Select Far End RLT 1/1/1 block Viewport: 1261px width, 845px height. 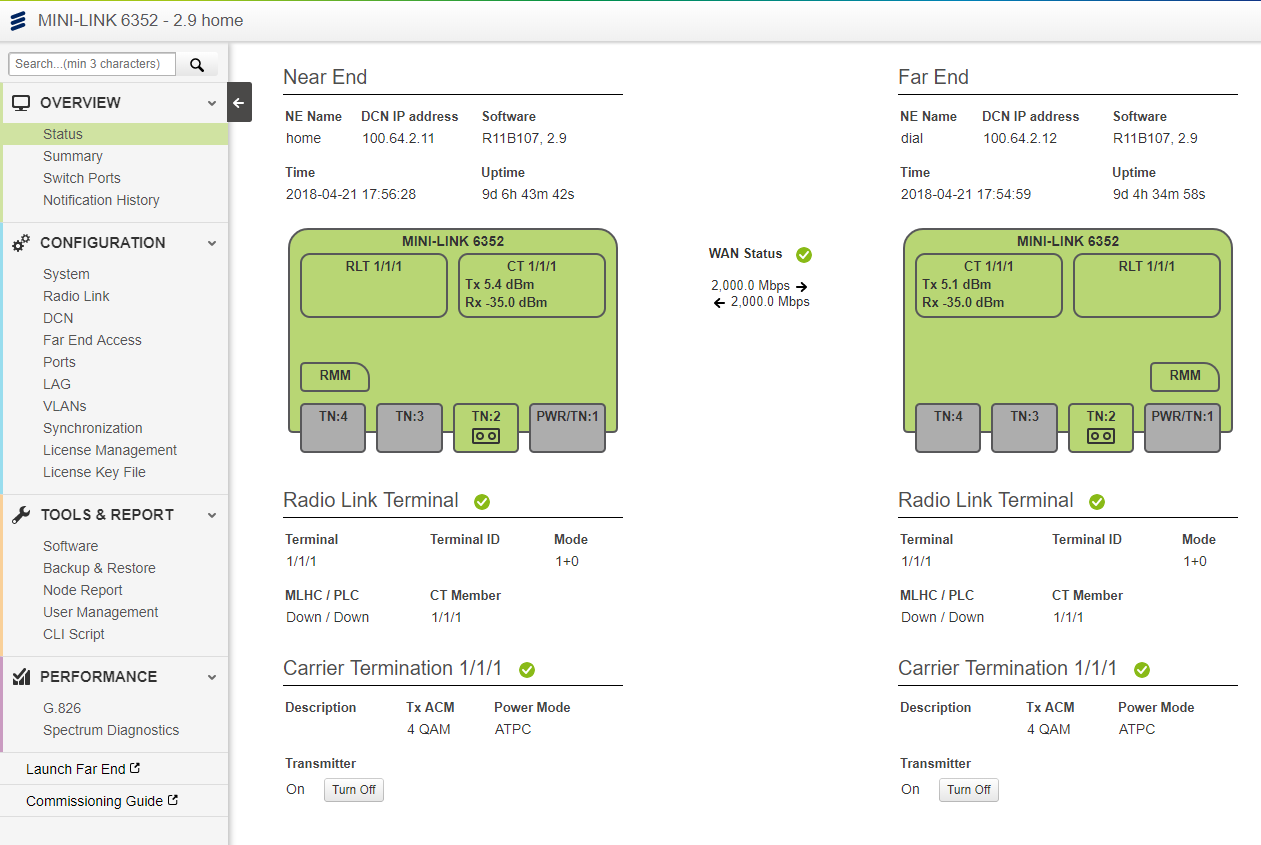(x=1147, y=286)
